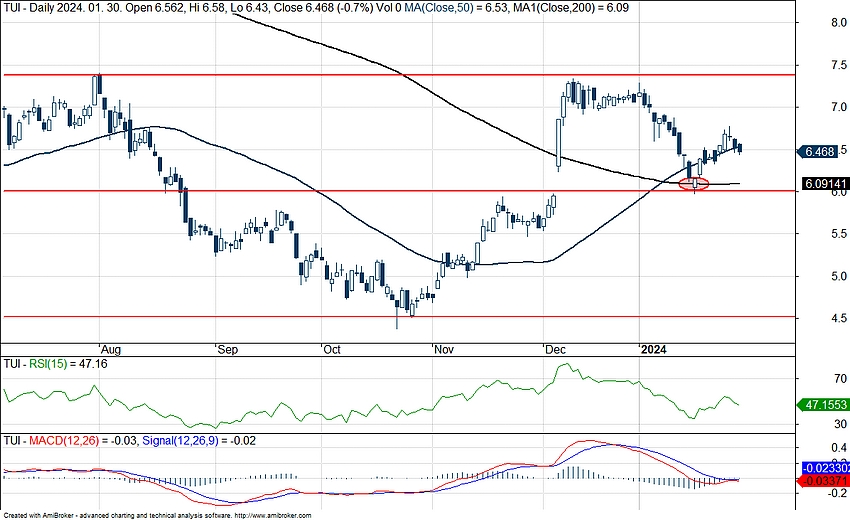Click the 8.0 price axis label

839,23
